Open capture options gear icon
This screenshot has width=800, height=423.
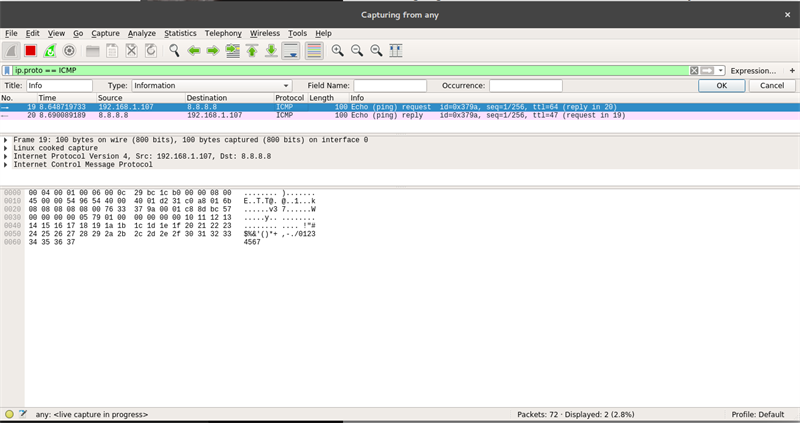tap(69, 50)
